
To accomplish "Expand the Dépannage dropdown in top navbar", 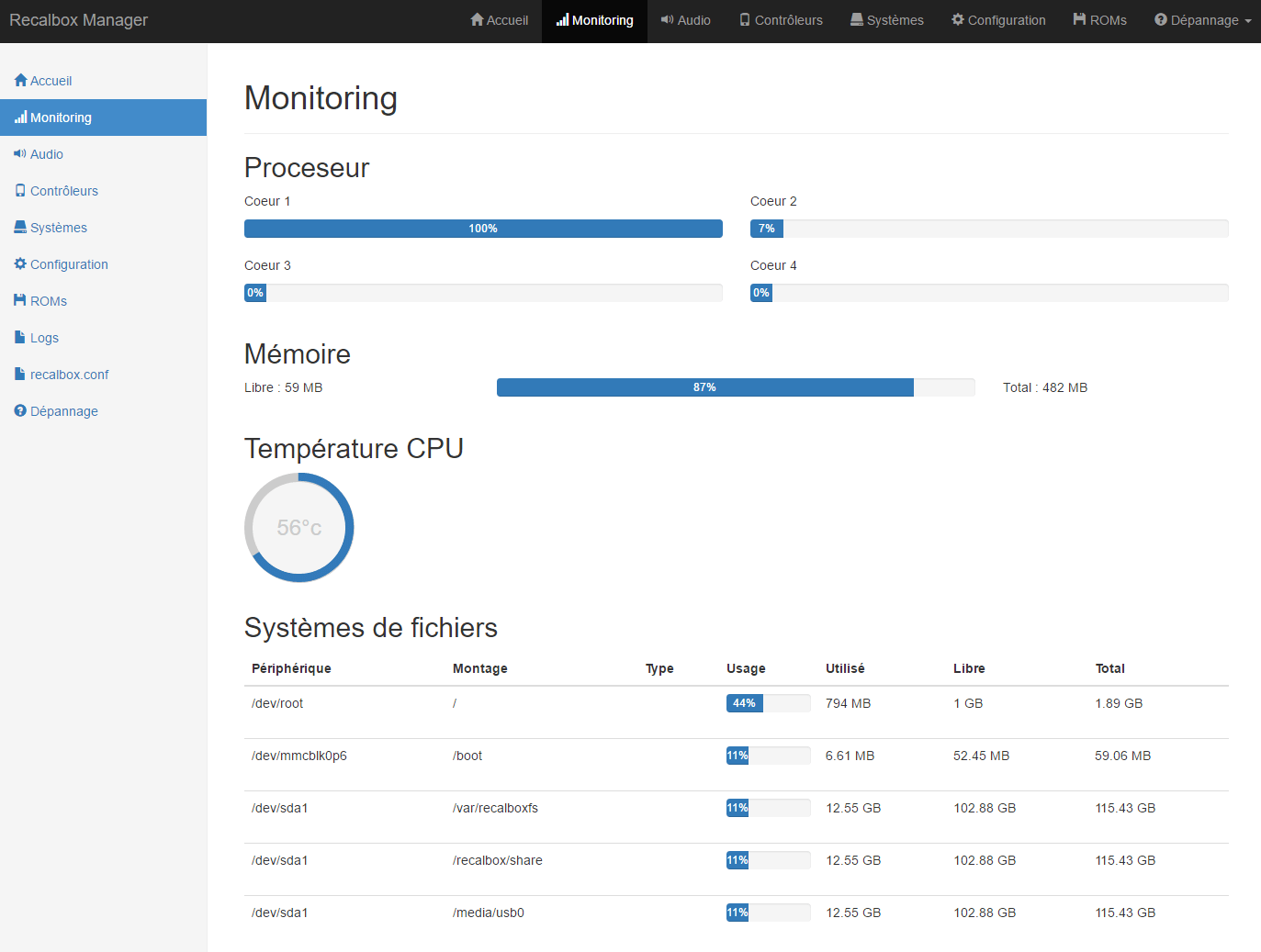I will [1202, 20].
